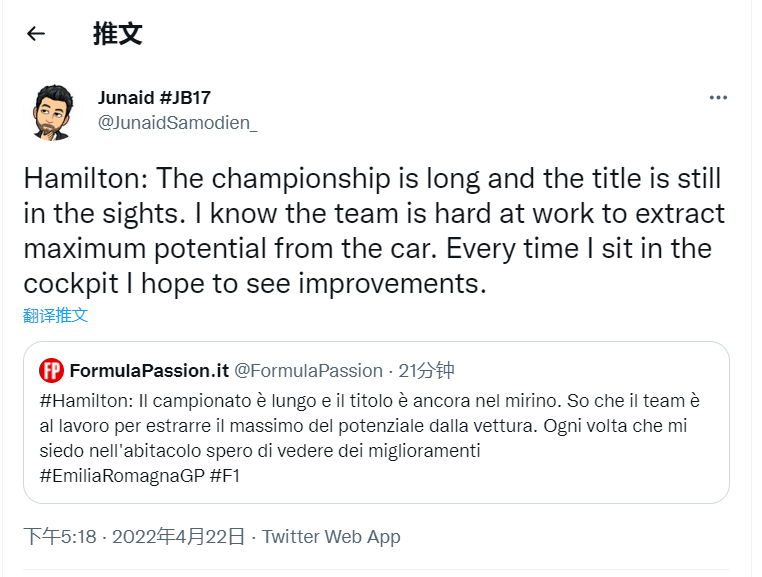
Task: Click the @FormulaPassion handle
Action: tap(308, 371)
